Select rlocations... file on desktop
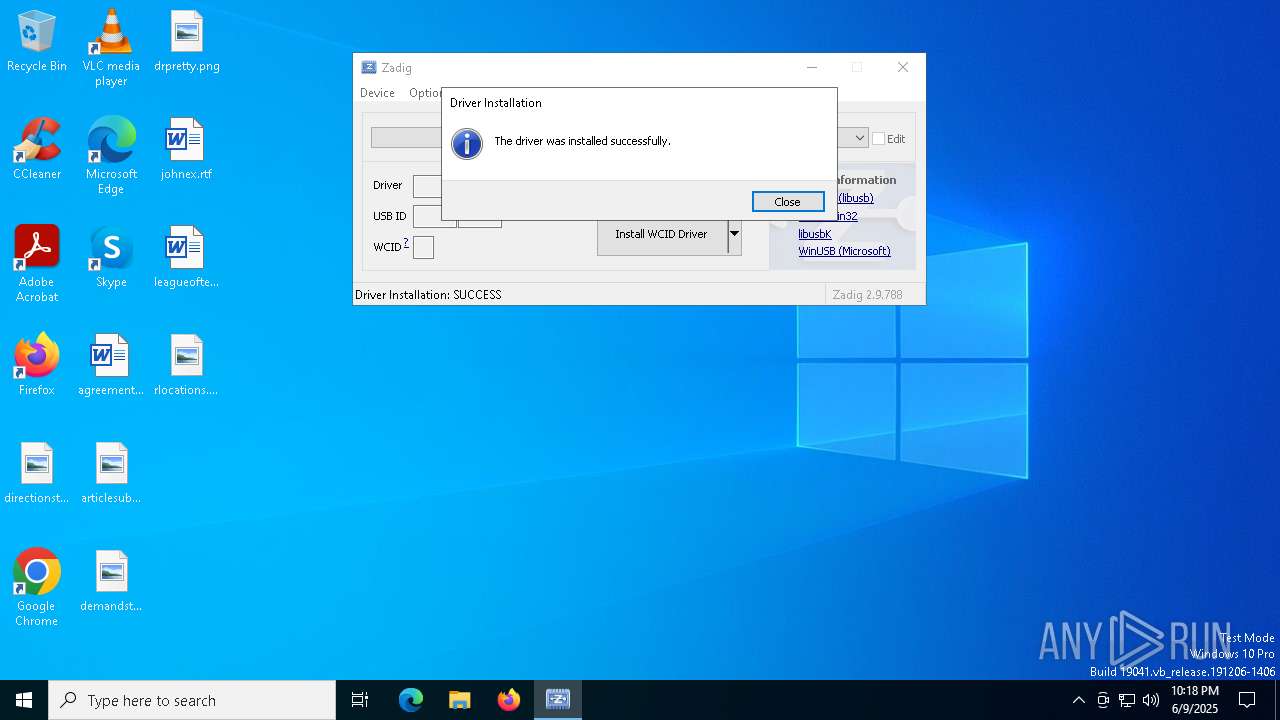 coord(186,366)
